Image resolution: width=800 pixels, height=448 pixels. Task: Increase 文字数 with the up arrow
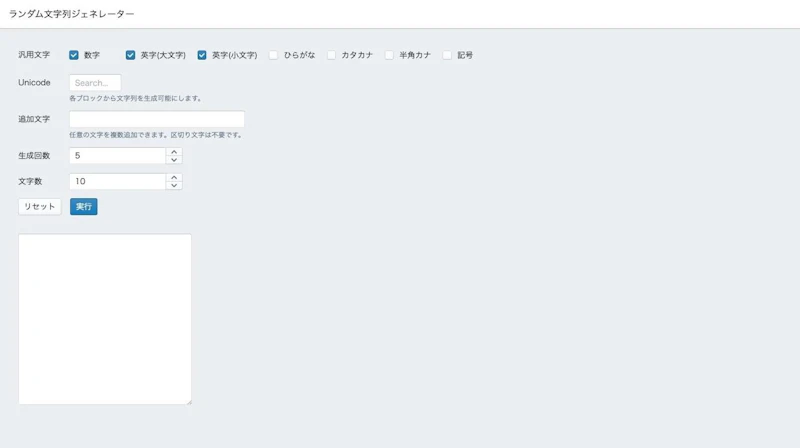pyautogui.click(x=174, y=178)
